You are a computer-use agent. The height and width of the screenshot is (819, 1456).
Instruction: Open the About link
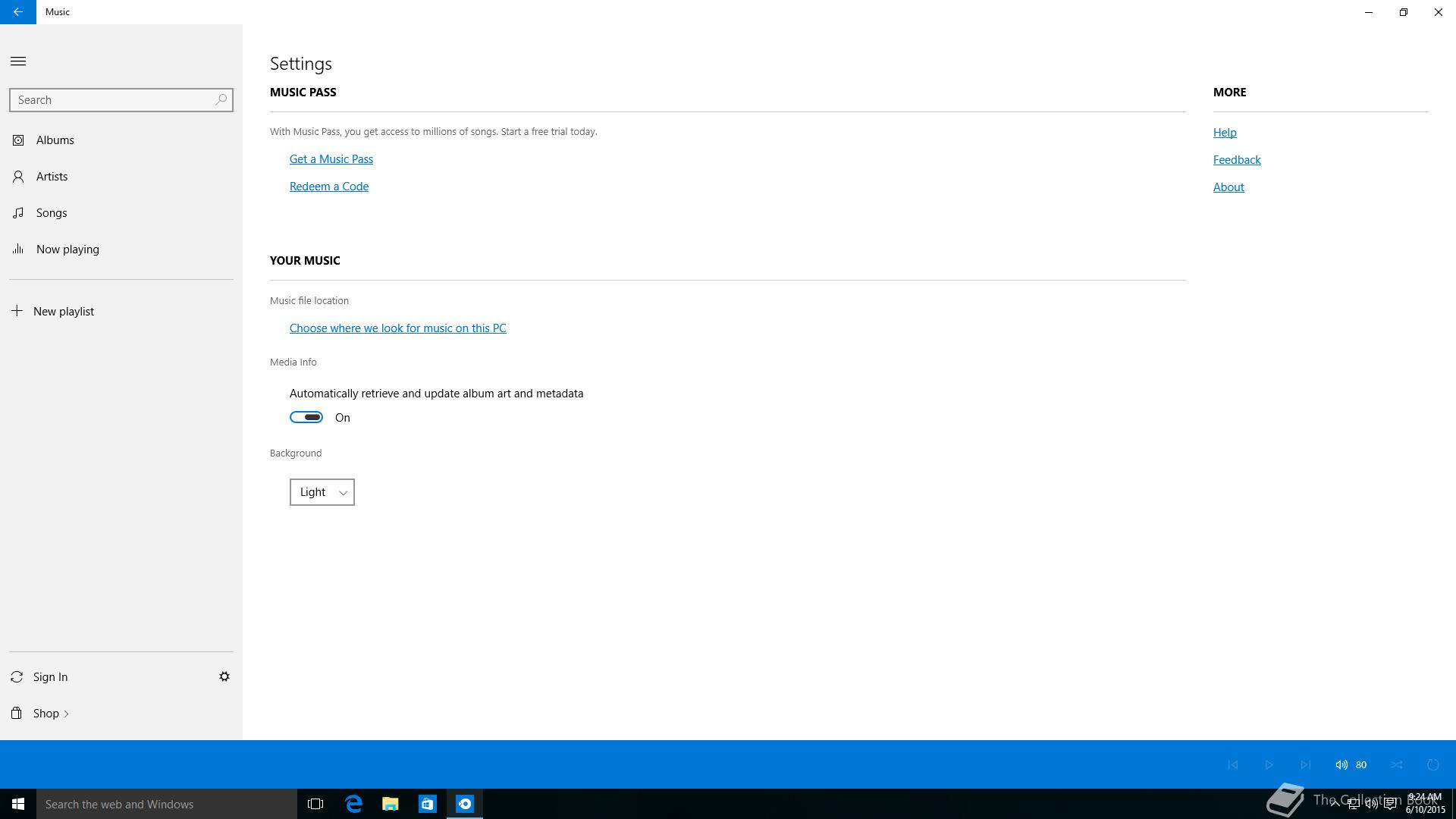[x=1228, y=187]
